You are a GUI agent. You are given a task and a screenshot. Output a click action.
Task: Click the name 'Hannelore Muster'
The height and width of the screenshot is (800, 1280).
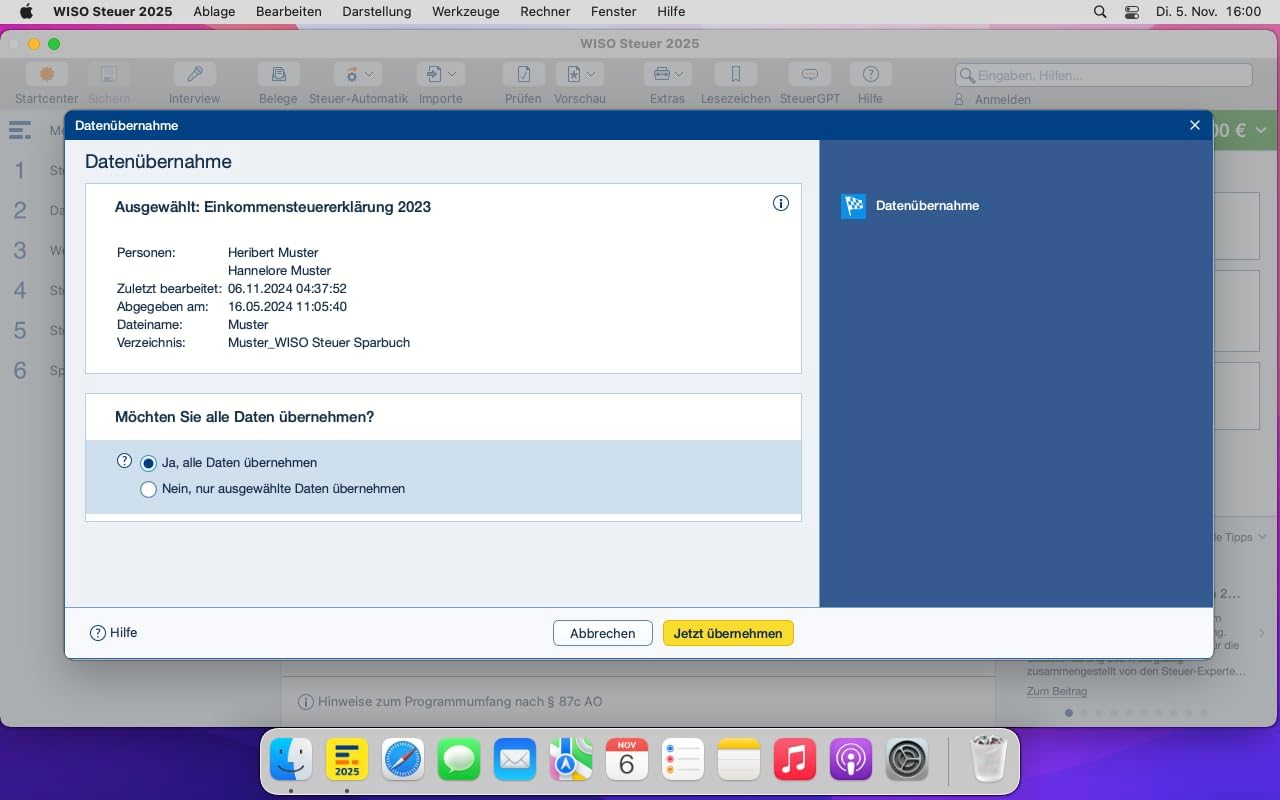279,270
